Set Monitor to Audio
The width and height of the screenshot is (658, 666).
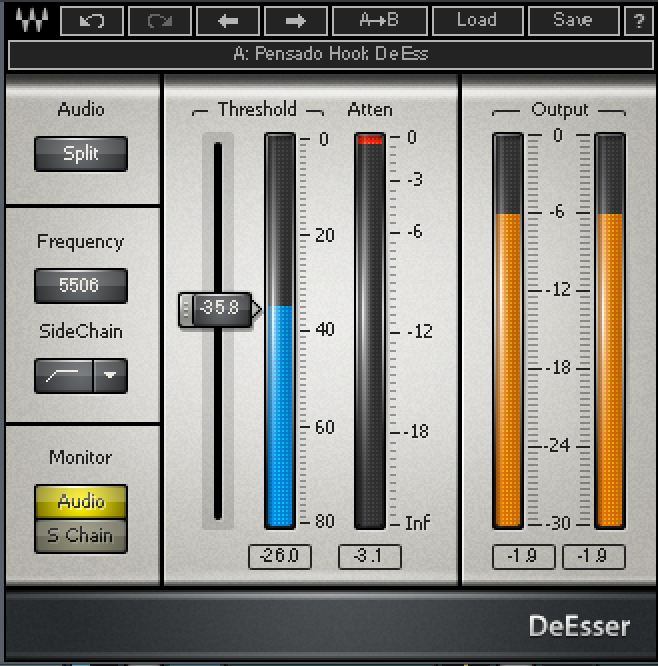click(81, 502)
